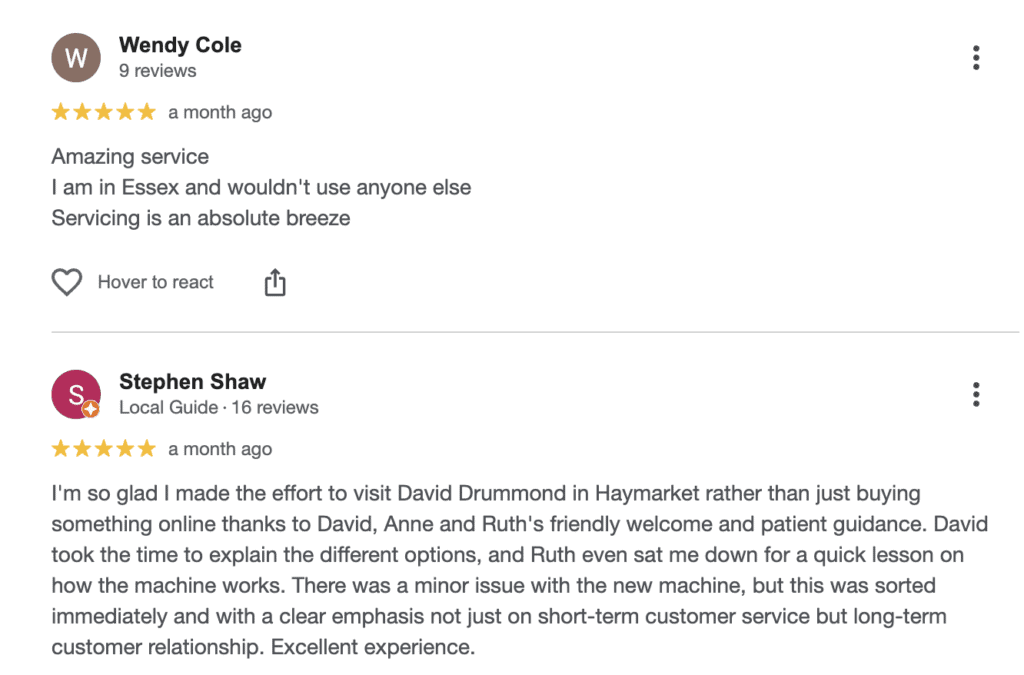Open the three-dot menu for Wendy Cole's review
1024x675 pixels.
pos(976,58)
